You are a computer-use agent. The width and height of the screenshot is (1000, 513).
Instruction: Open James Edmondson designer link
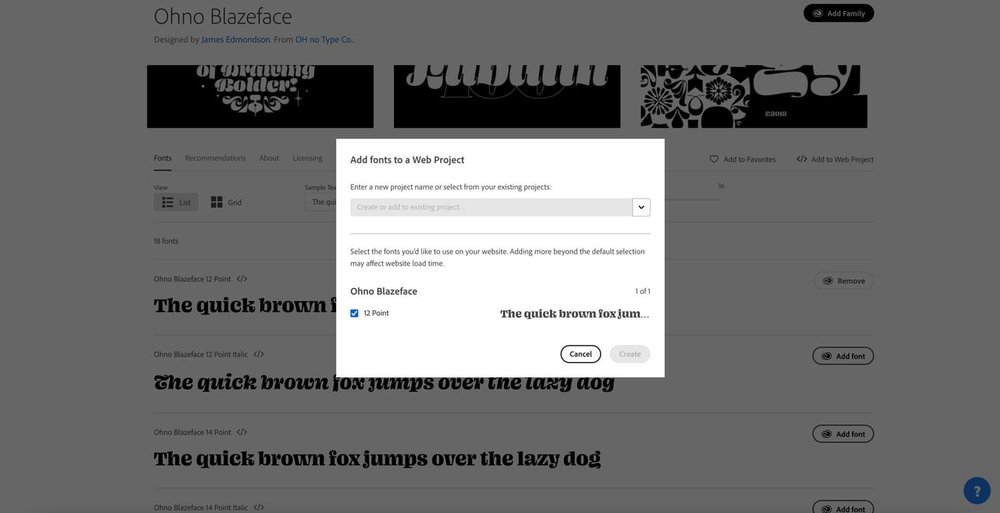coord(235,40)
